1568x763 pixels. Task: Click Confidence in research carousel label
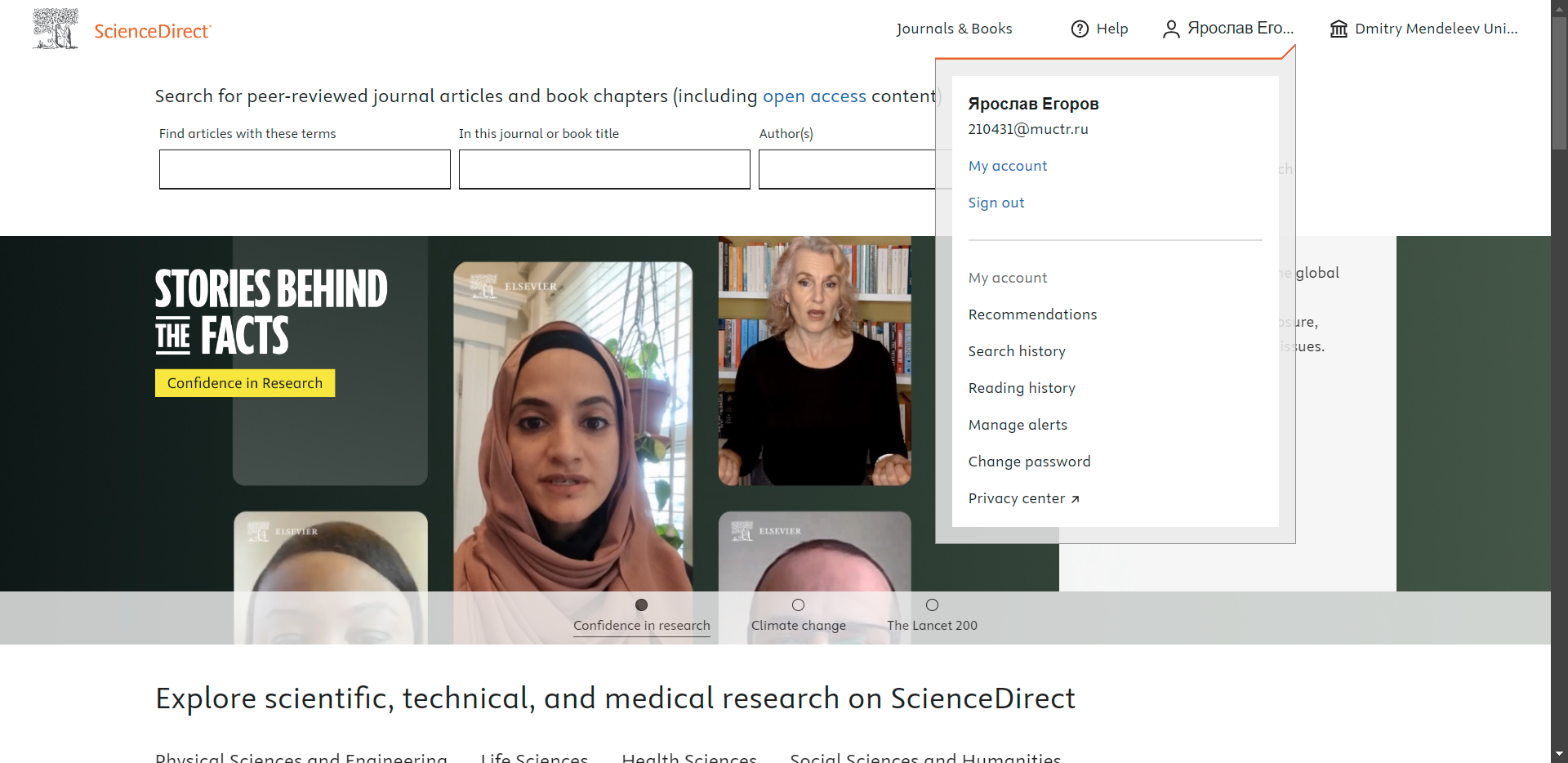(641, 626)
